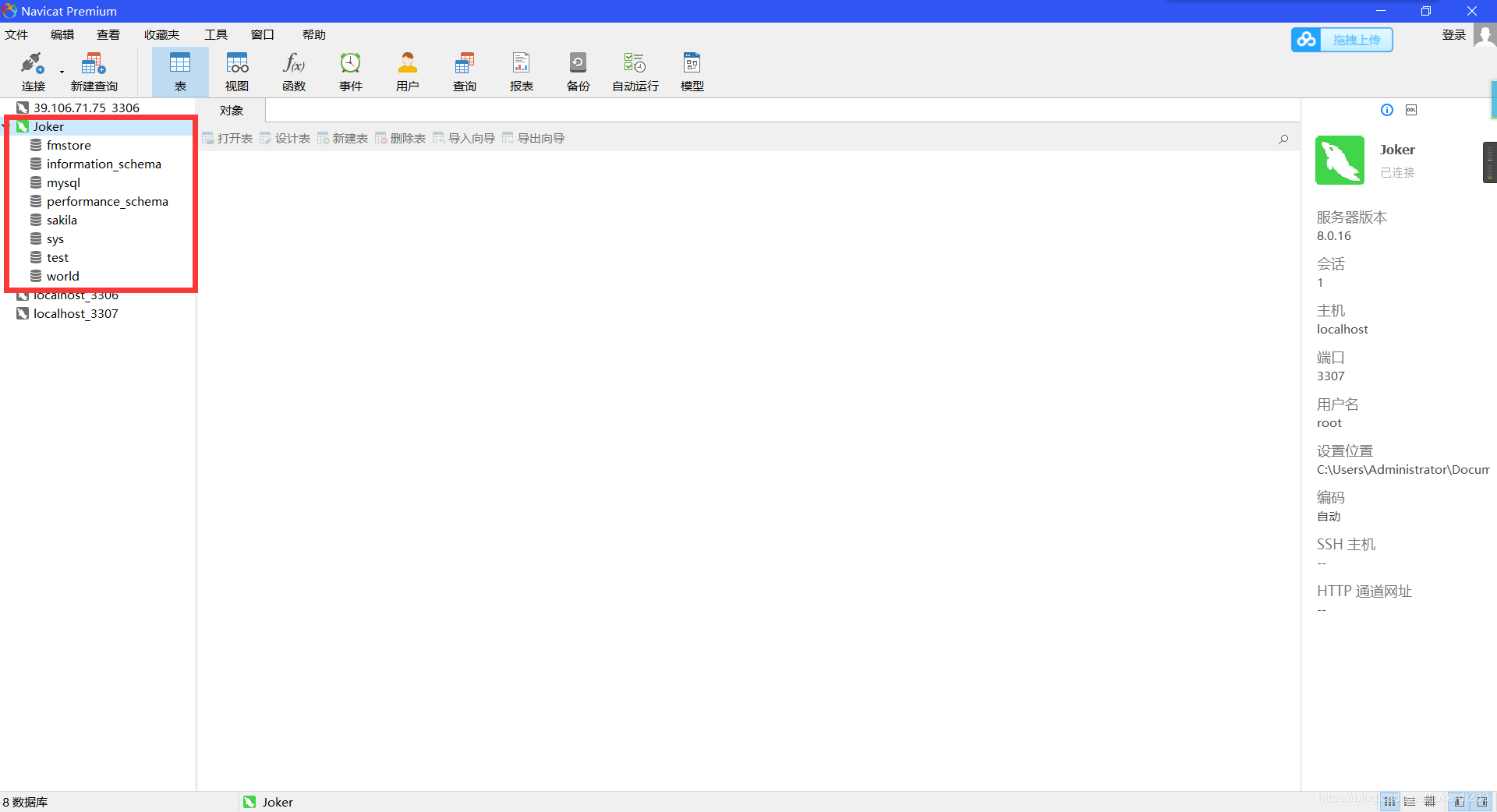The width and height of the screenshot is (1497, 812).
Task: Open the 帮助 menu
Action: pyautogui.click(x=314, y=34)
